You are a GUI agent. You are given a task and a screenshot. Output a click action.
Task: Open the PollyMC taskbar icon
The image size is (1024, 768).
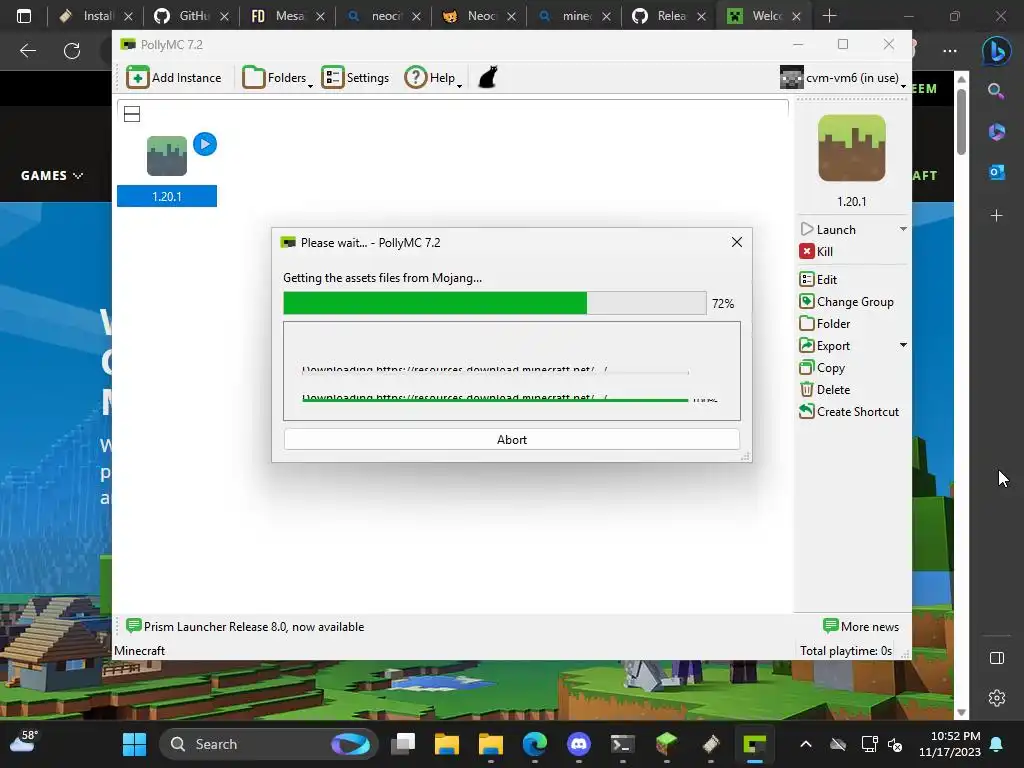[x=754, y=744]
